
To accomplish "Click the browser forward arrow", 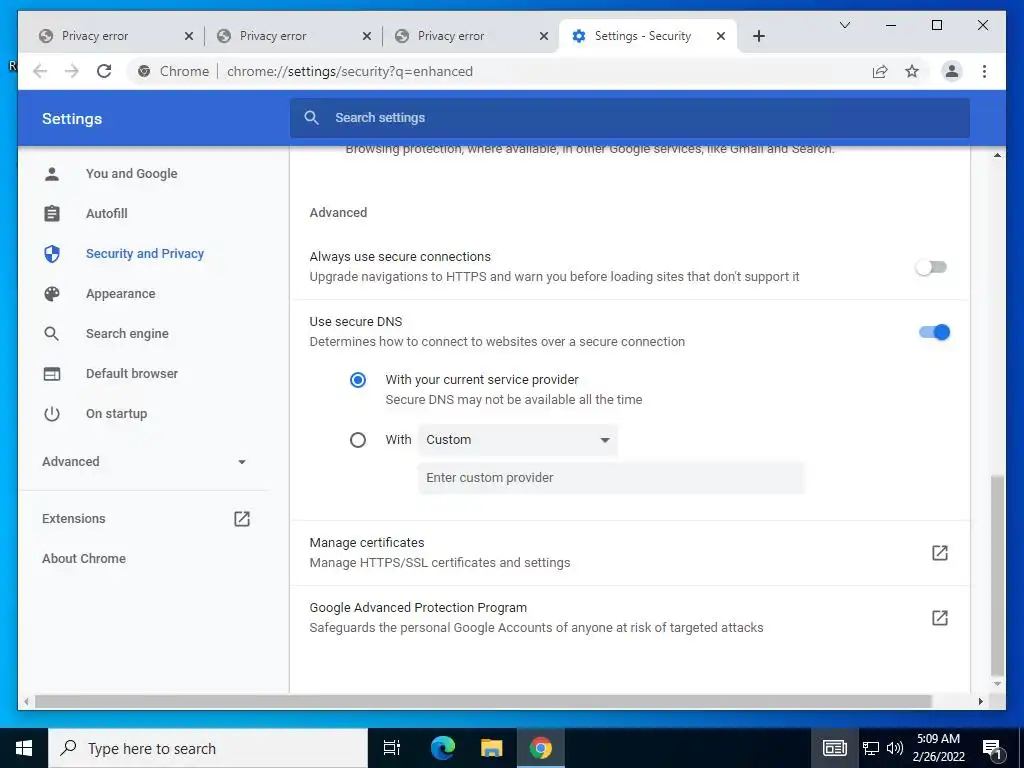I will click(72, 71).
